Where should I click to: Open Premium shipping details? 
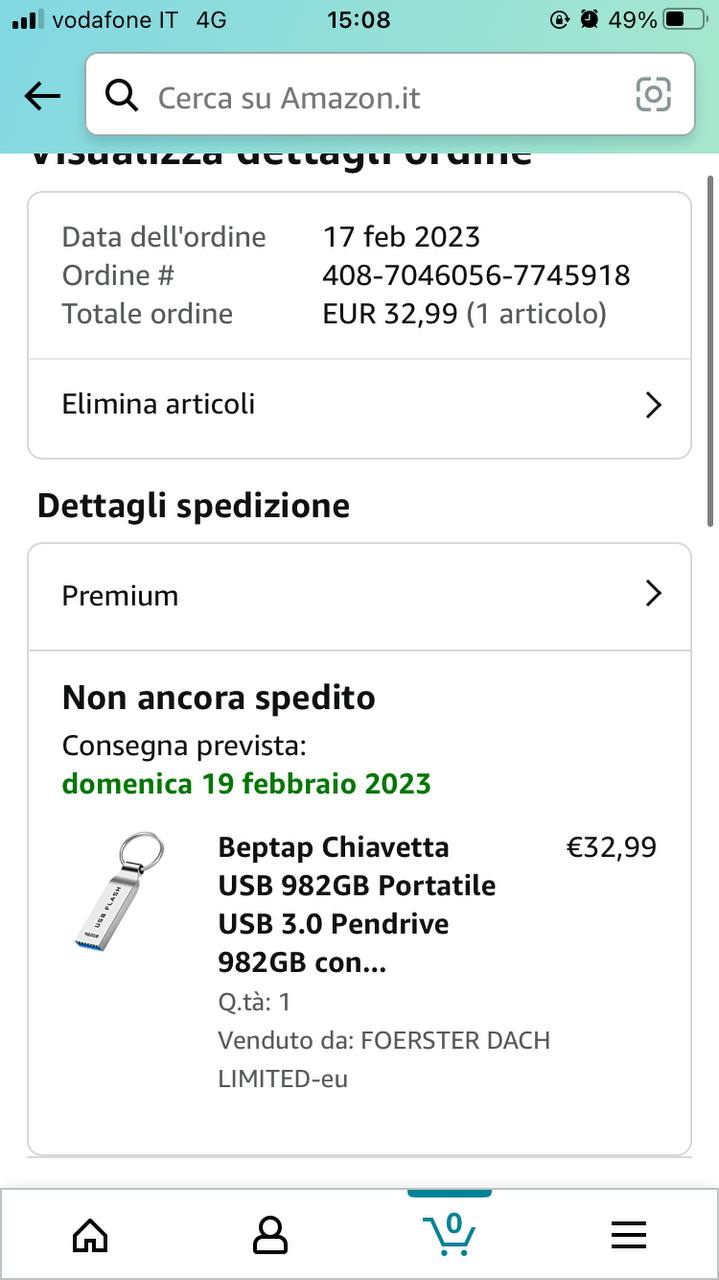(x=120, y=596)
